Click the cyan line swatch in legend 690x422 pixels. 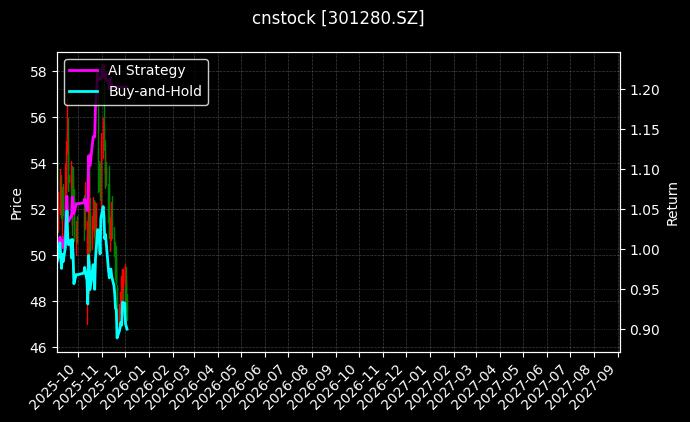coord(83,91)
